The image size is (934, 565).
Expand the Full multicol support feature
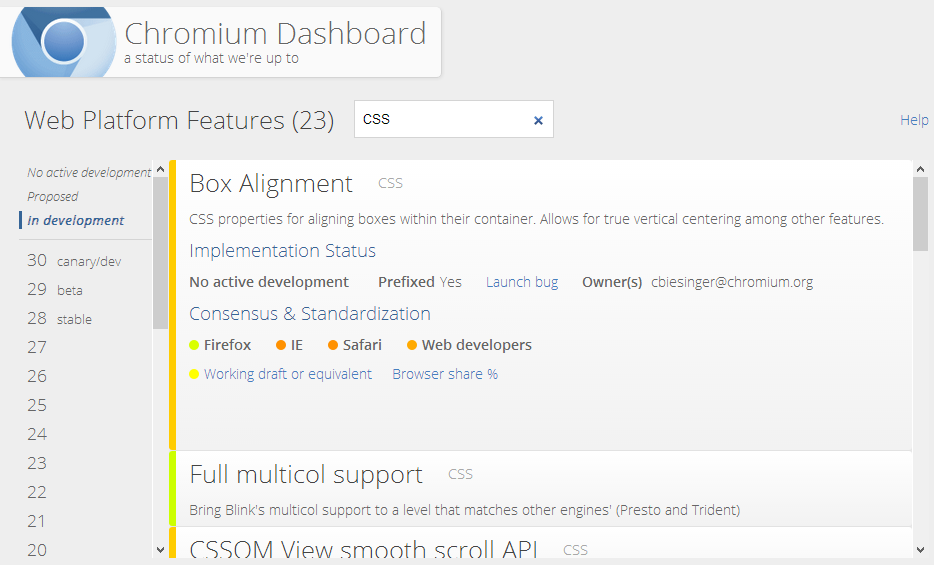click(x=306, y=475)
